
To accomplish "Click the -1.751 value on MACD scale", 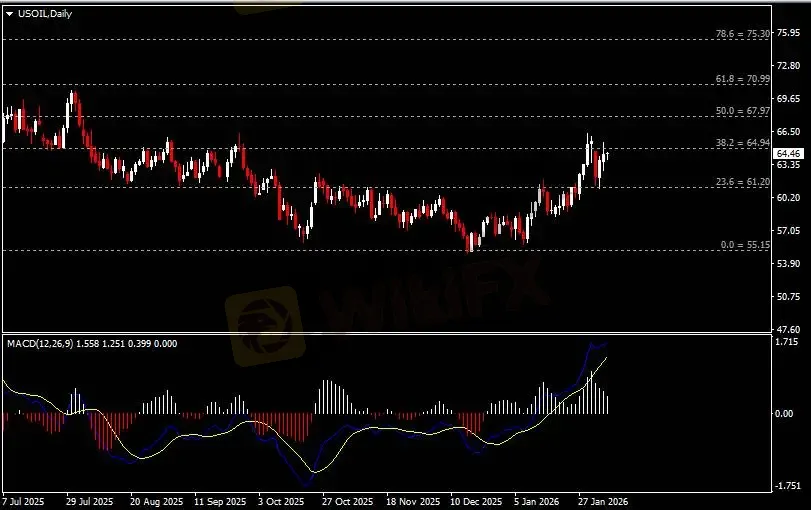I will click(788, 486).
